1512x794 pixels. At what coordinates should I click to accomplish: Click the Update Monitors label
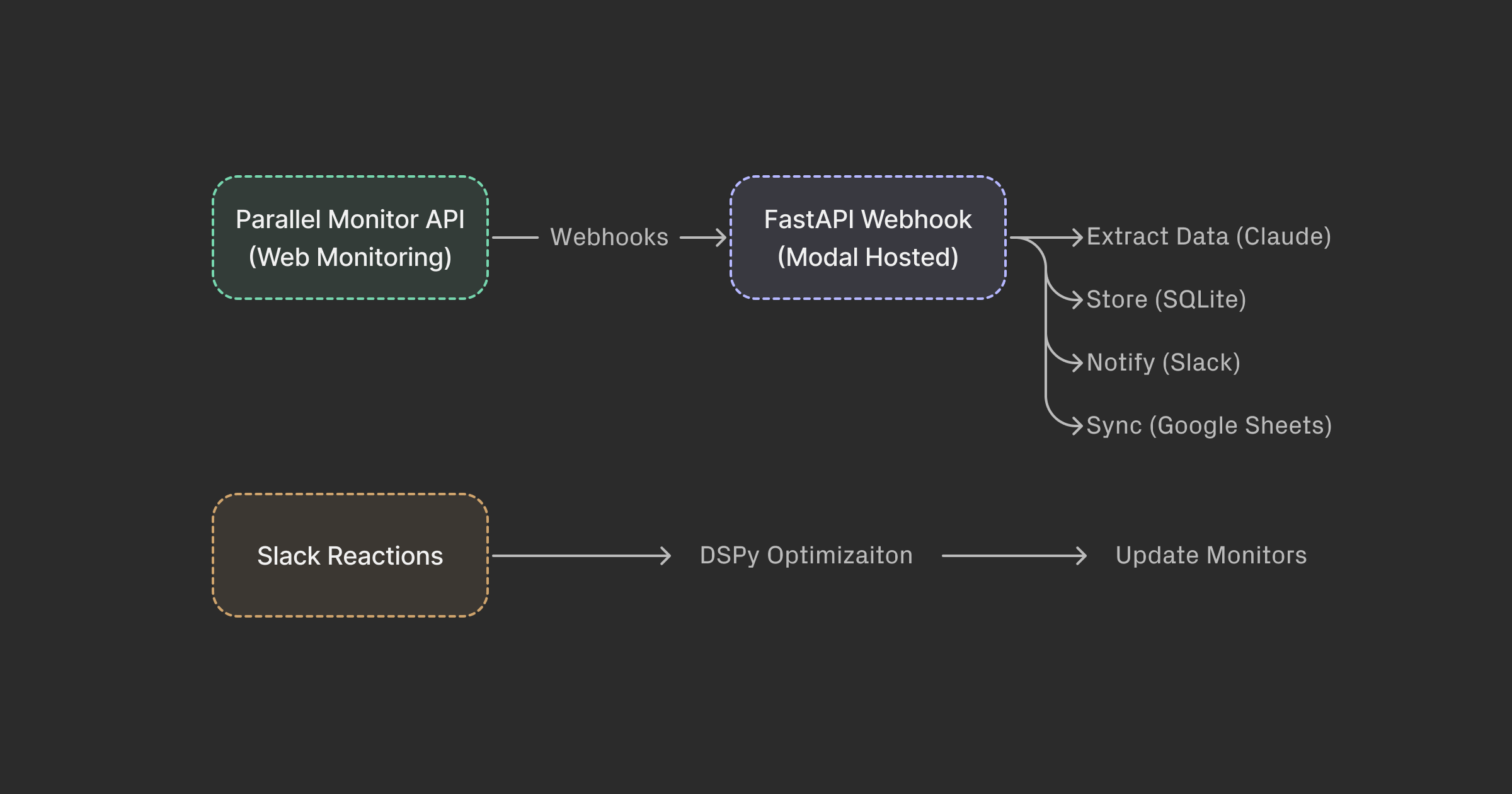point(1210,556)
